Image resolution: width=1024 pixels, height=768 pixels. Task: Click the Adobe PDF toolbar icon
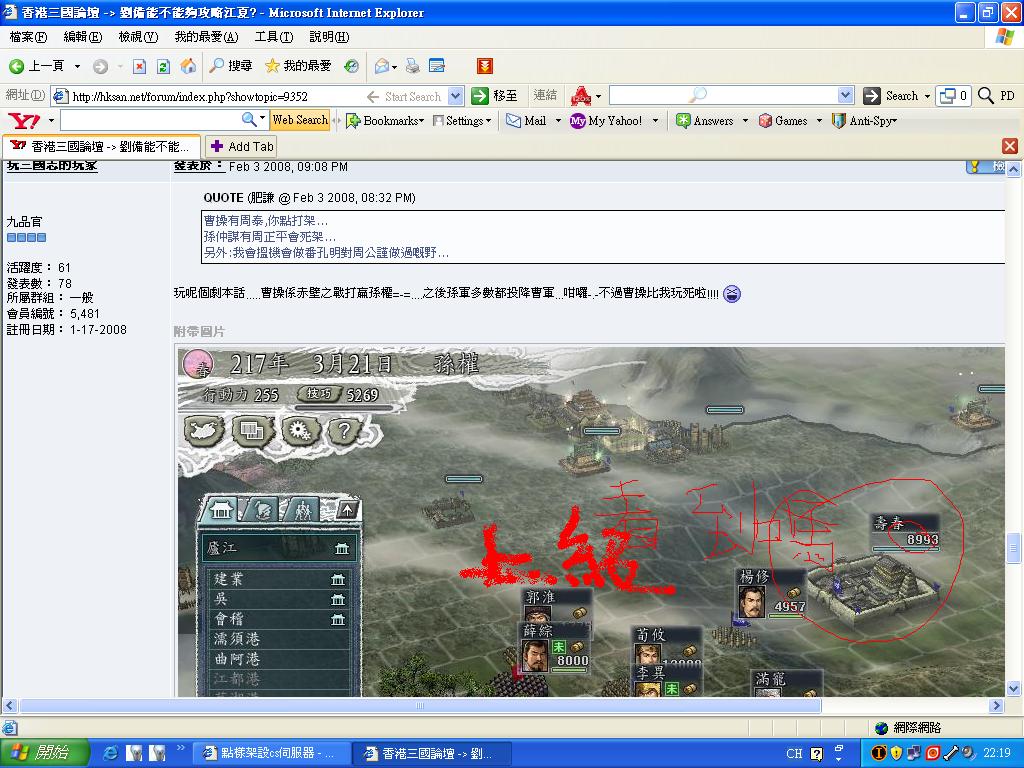tap(581, 96)
